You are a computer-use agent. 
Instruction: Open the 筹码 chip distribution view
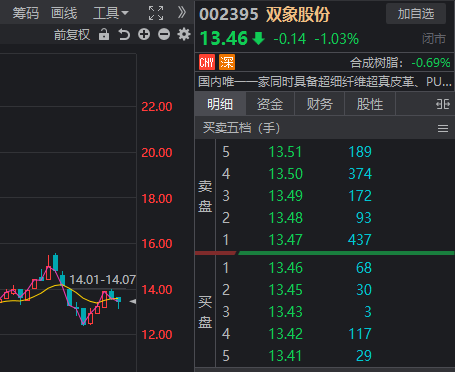coord(26,14)
